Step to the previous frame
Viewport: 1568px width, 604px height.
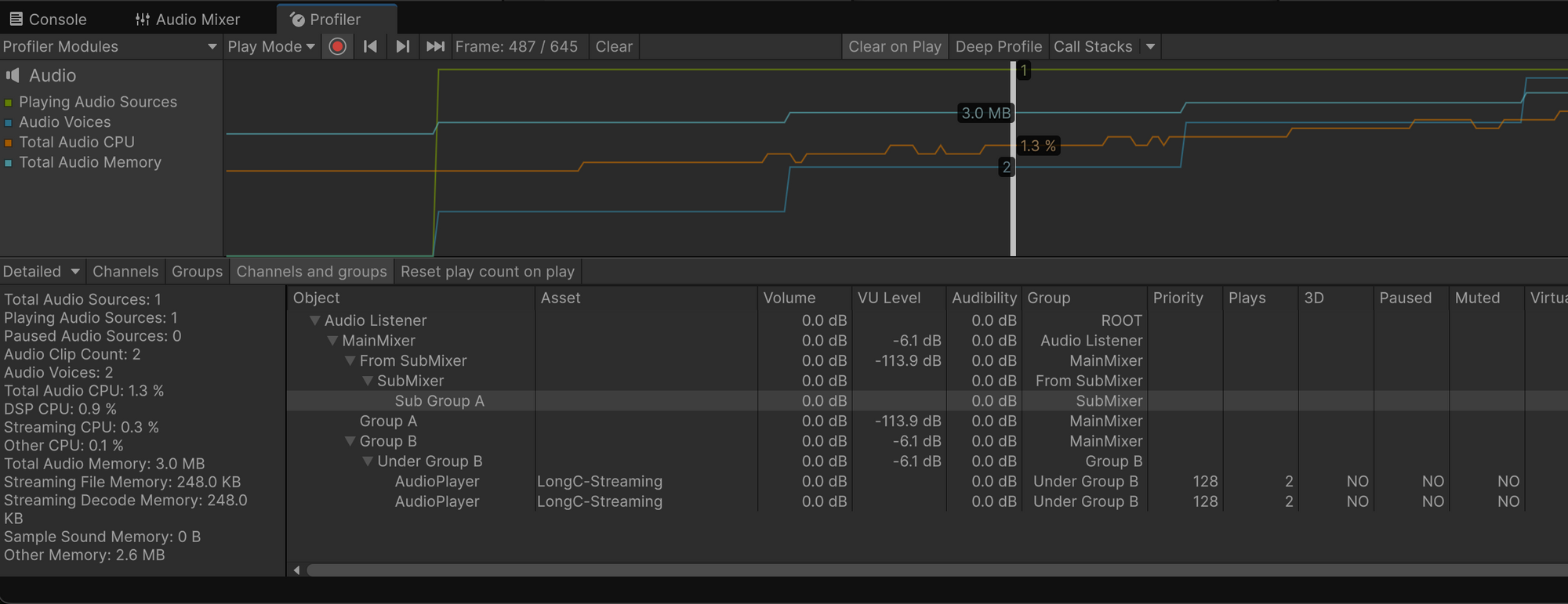click(370, 46)
